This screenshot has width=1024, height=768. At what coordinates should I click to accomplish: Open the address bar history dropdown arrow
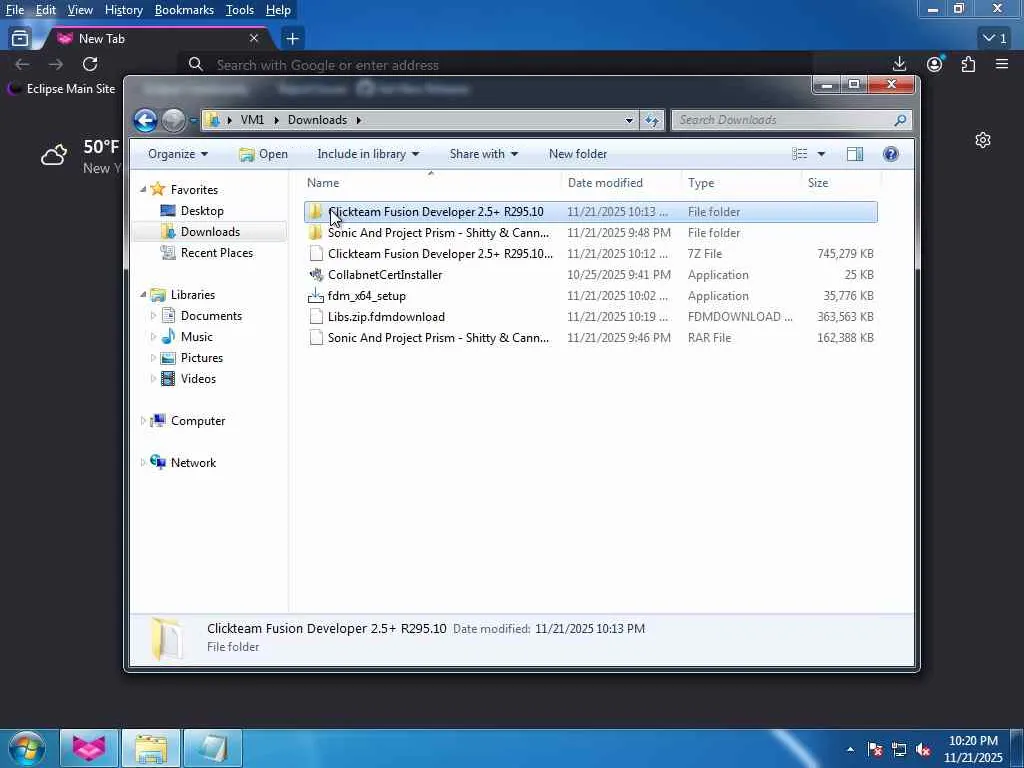coord(629,120)
